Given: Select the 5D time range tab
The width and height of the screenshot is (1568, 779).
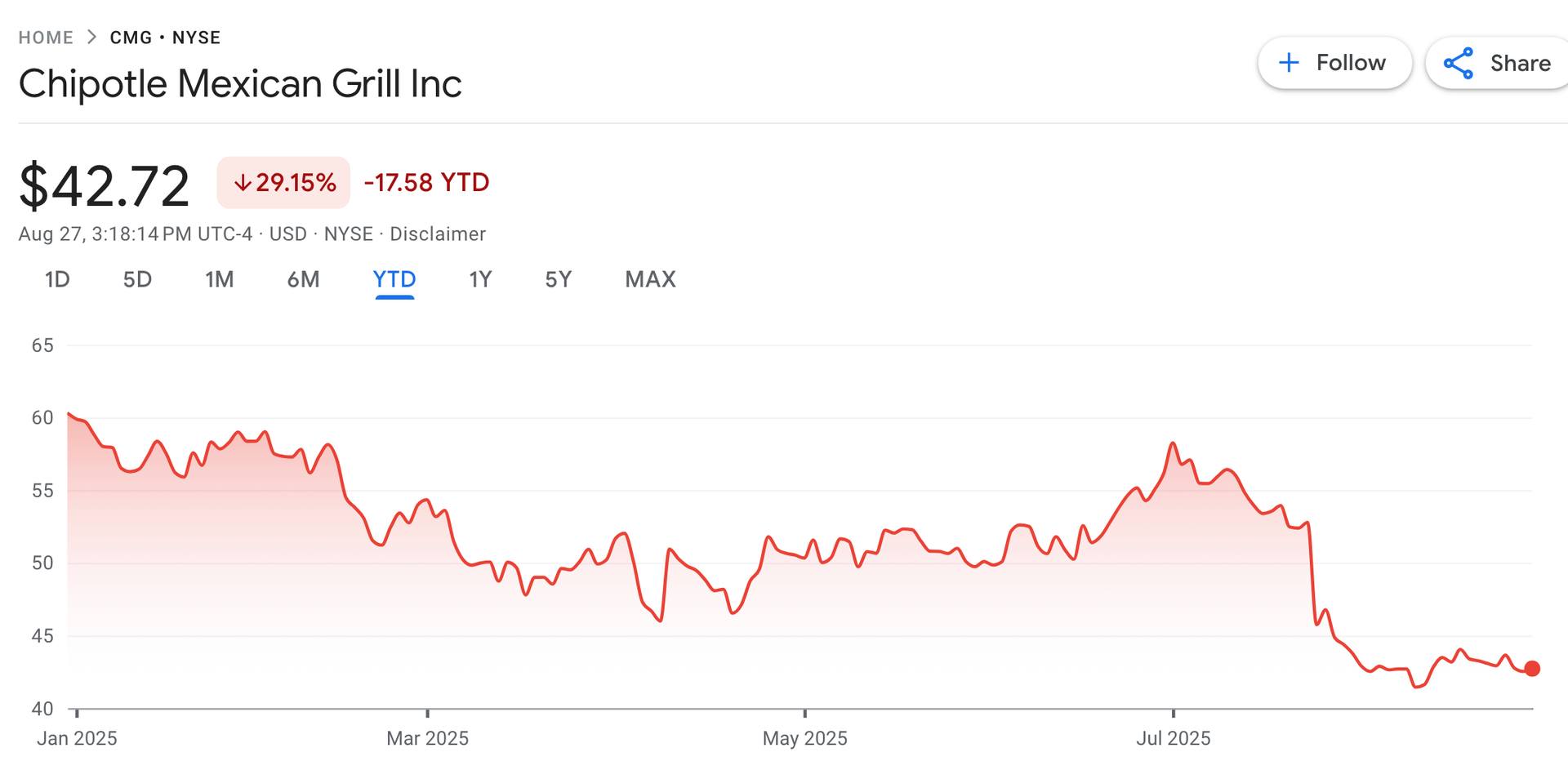Looking at the screenshot, I should [x=137, y=279].
